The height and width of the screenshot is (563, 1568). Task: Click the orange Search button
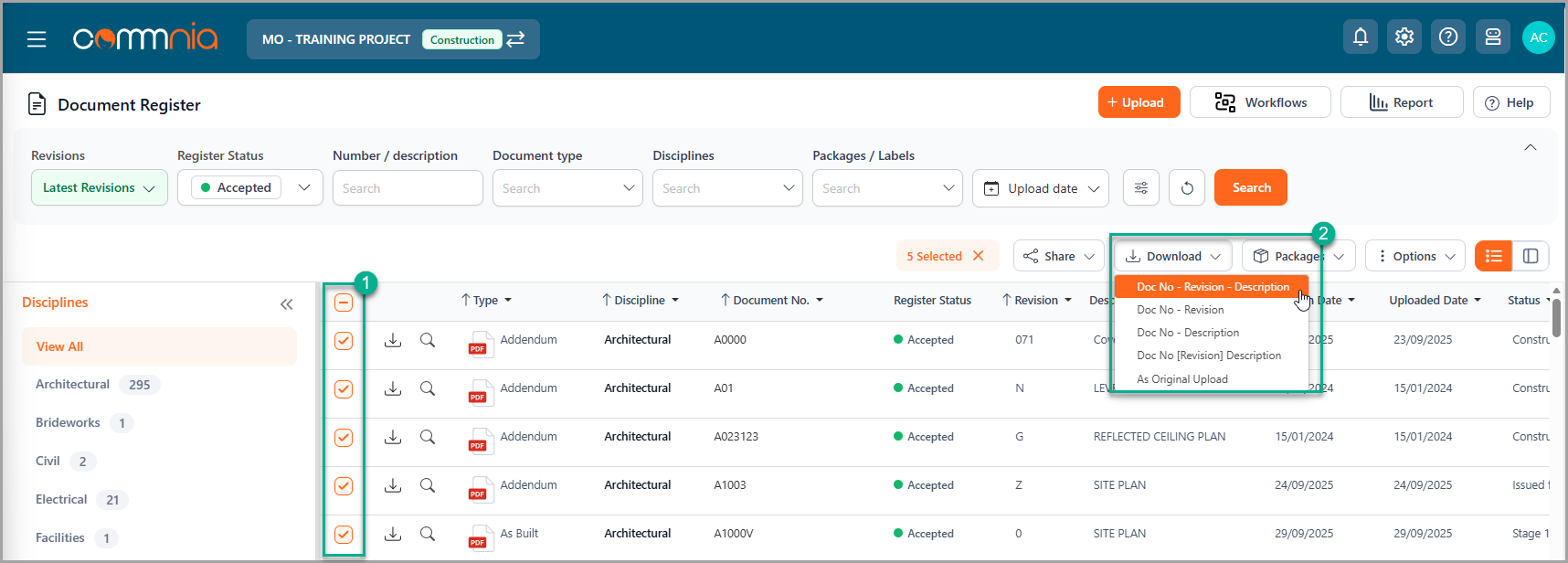1250,188
